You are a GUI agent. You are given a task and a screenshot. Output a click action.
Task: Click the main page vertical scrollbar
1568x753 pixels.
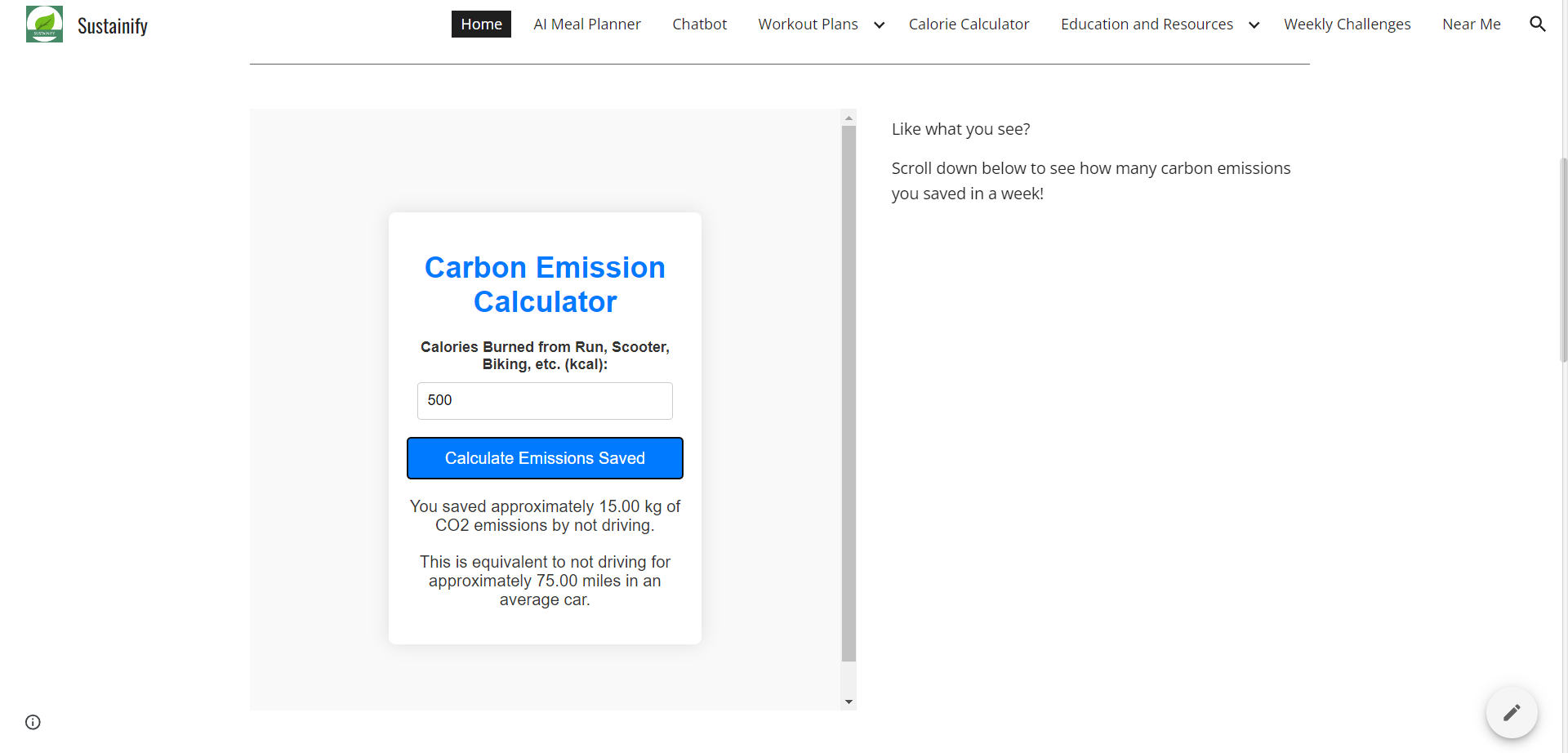[1563, 260]
